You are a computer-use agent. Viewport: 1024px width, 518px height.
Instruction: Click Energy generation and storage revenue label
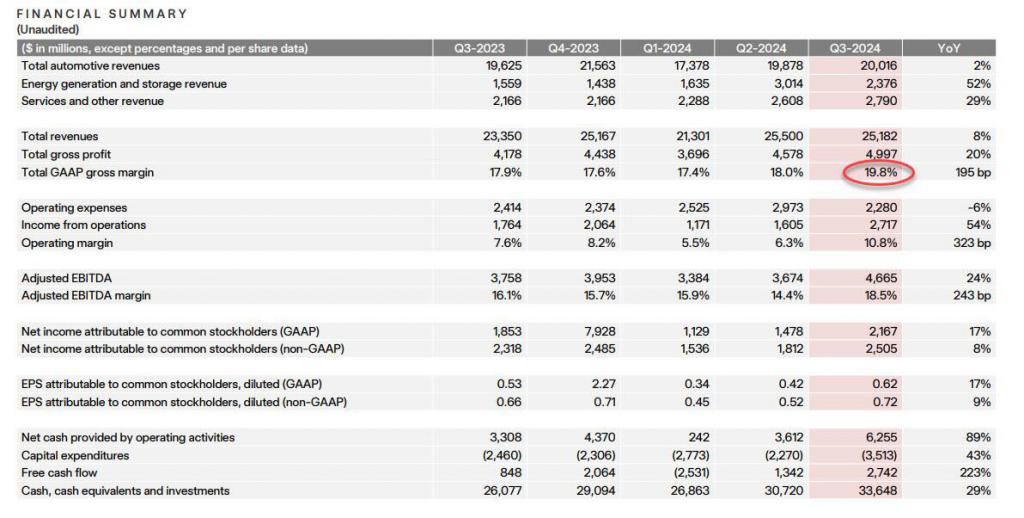click(x=124, y=84)
